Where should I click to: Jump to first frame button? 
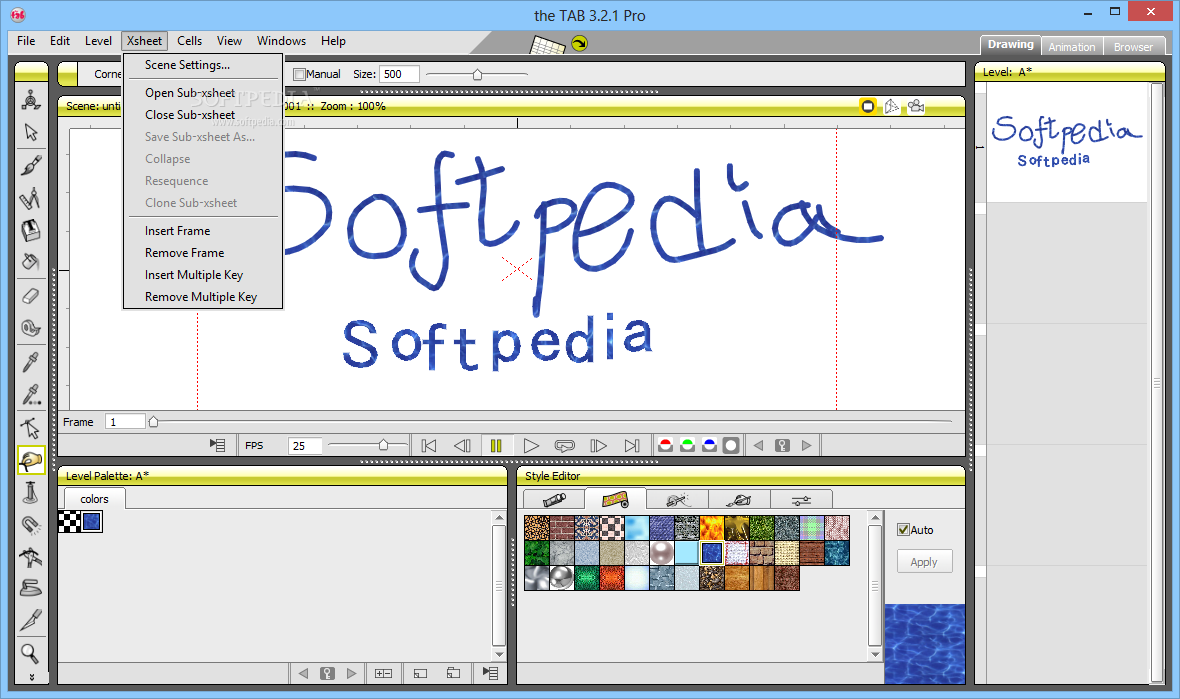tap(429, 445)
